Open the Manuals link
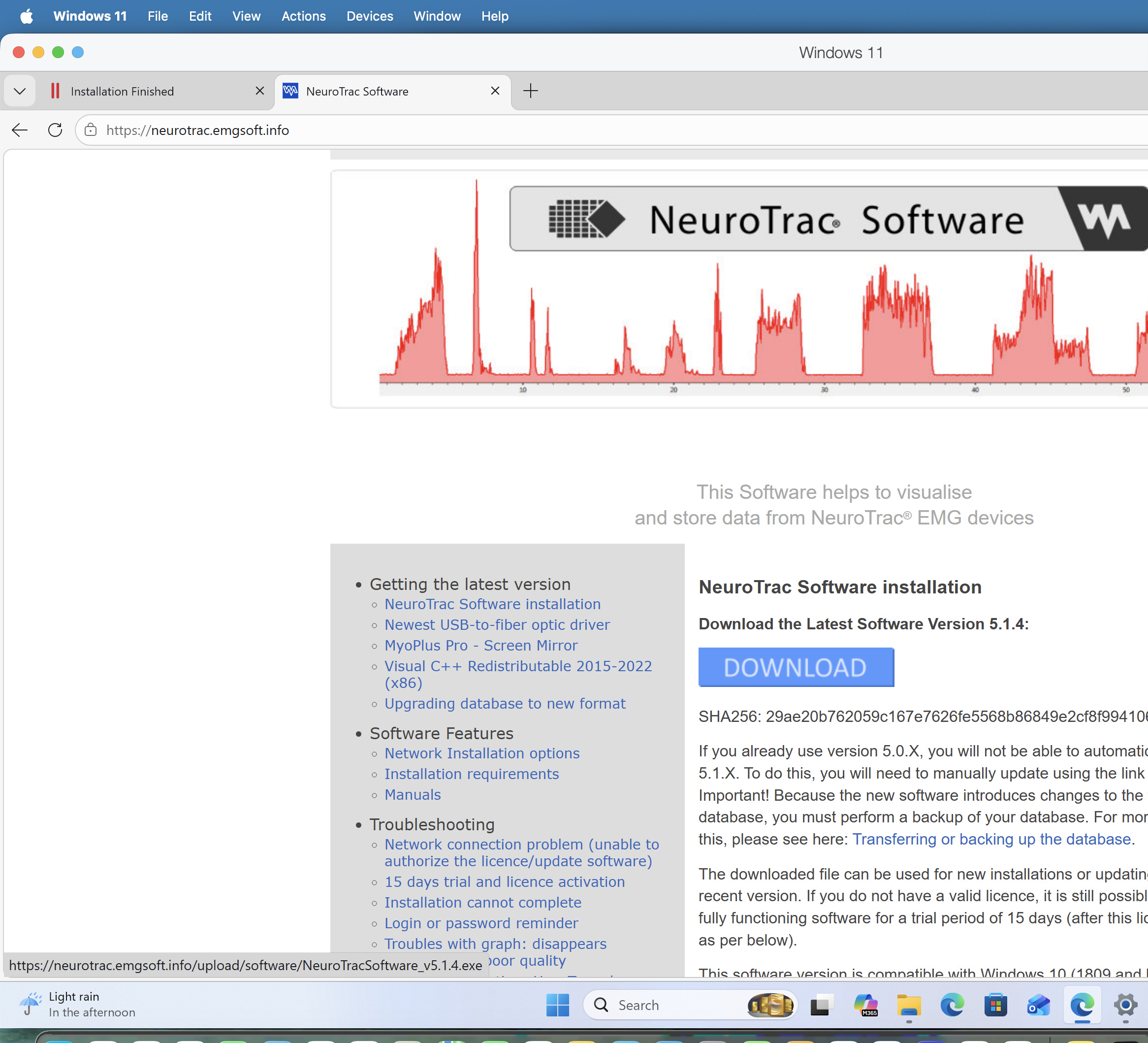This screenshot has height=1043, width=1148. click(413, 795)
